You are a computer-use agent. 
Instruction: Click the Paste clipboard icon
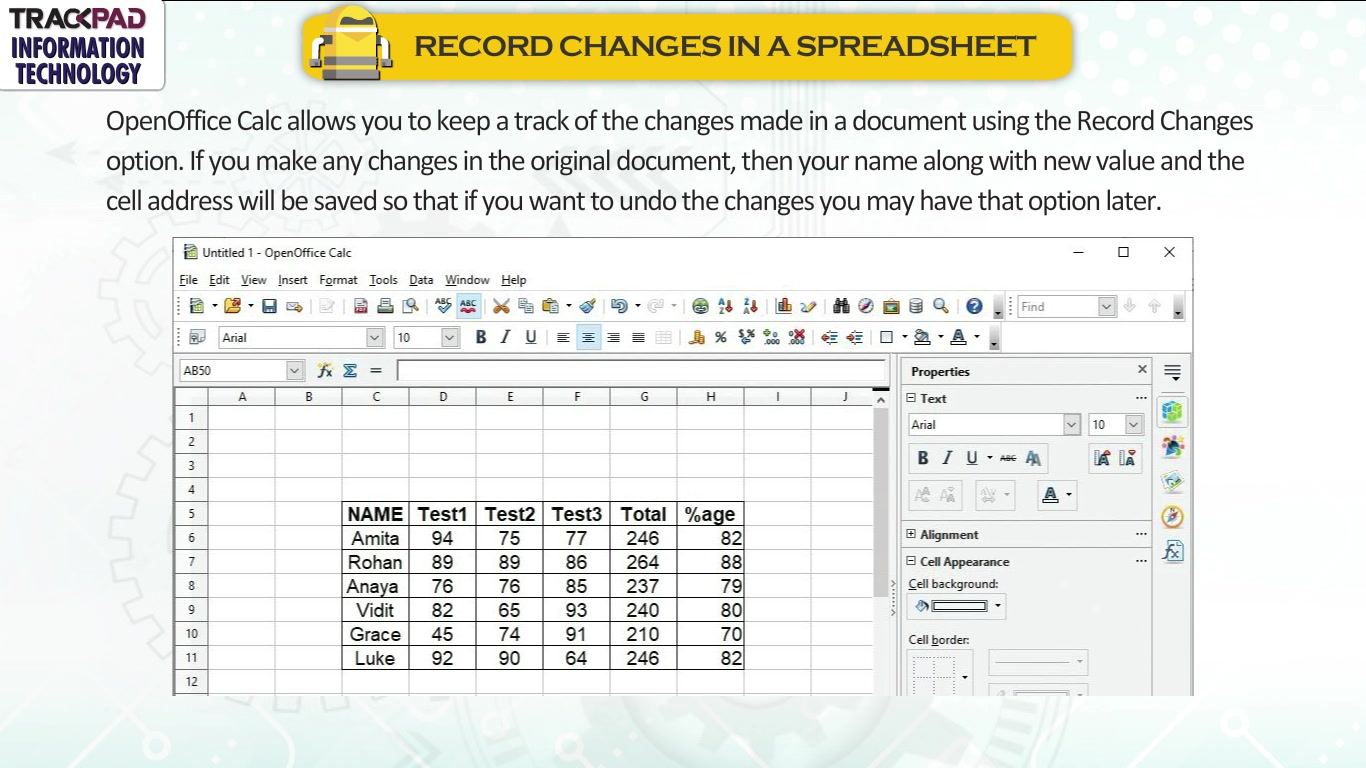pos(550,306)
